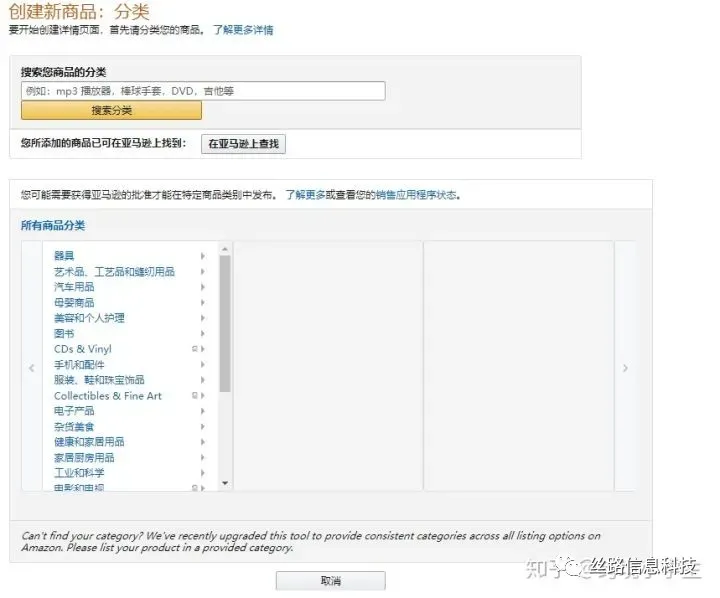Click the lock icon beside Collectibles & Fine Art
The height and width of the screenshot is (598, 720).
click(195, 395)
